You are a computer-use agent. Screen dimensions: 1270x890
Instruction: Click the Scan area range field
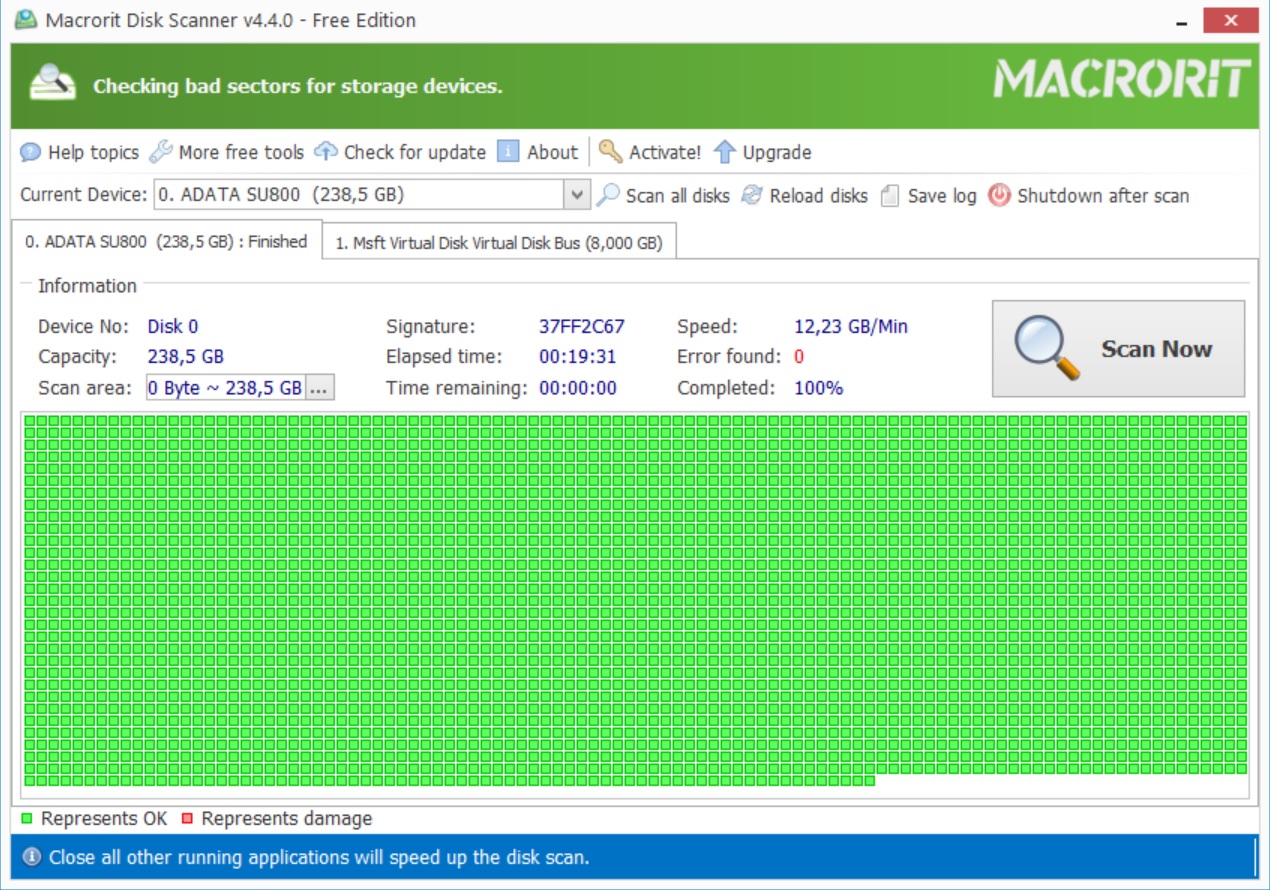[225, 388]
